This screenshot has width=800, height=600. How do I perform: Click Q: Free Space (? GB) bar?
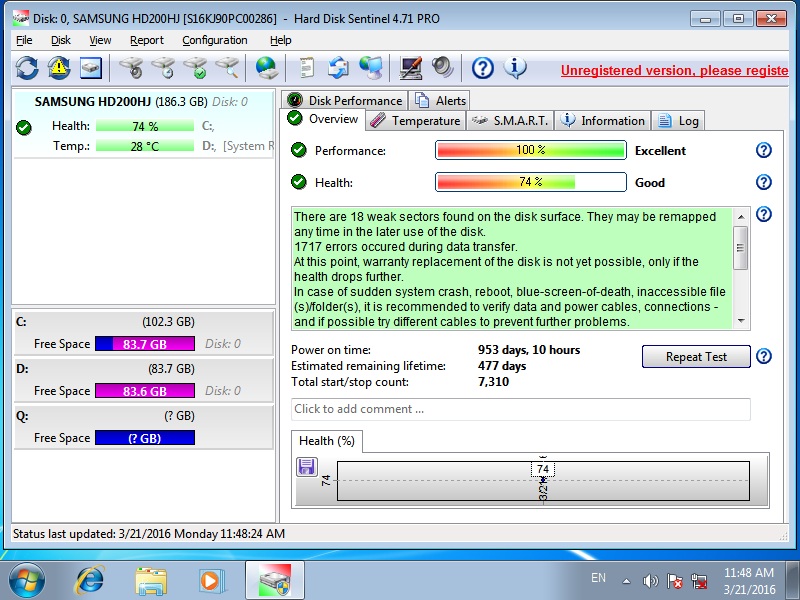[145, 438]
